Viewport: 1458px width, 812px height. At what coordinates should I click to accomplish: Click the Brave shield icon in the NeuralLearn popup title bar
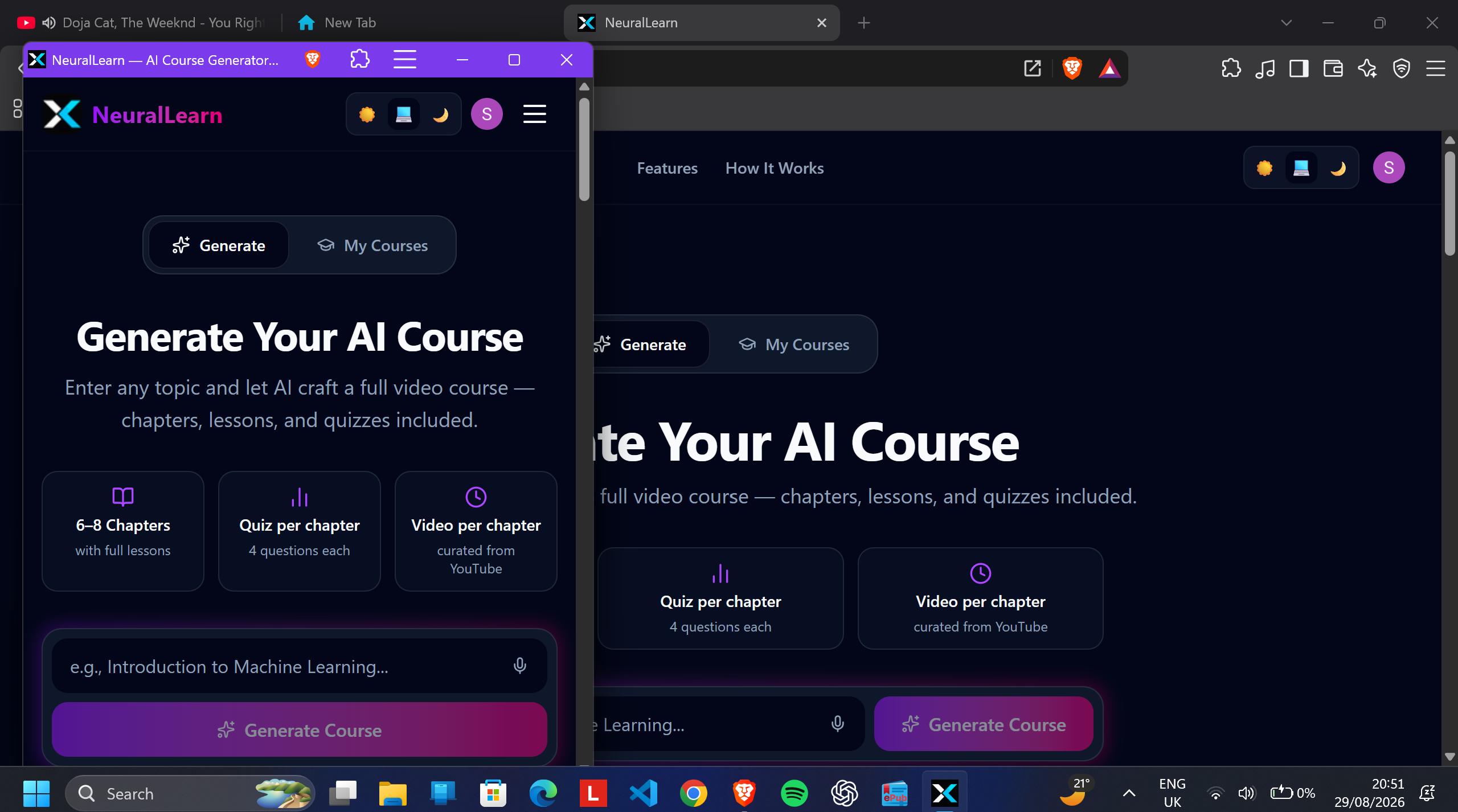312,59
